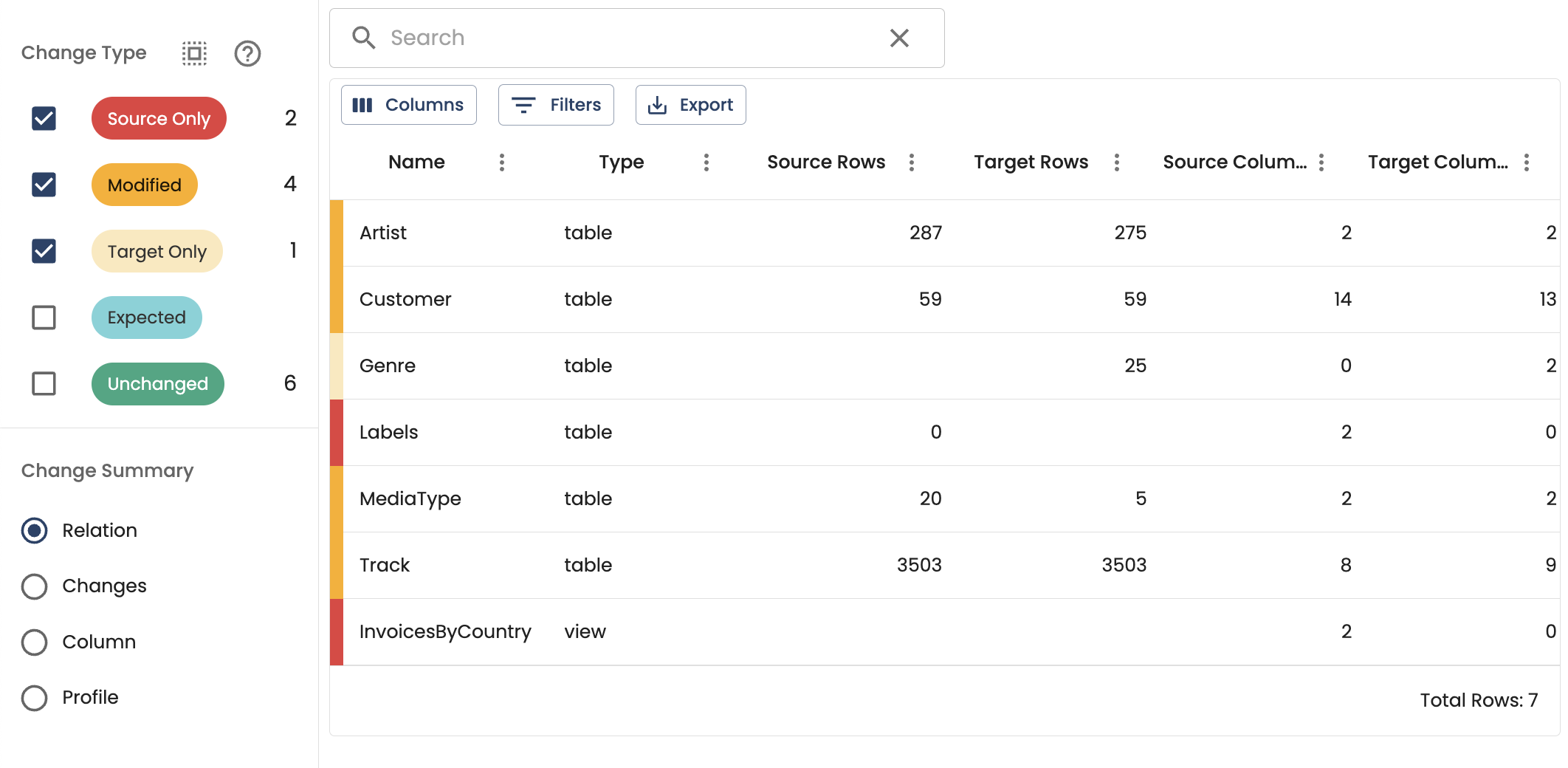Uncheck the Modified checkbox

[x=44, y=185]
